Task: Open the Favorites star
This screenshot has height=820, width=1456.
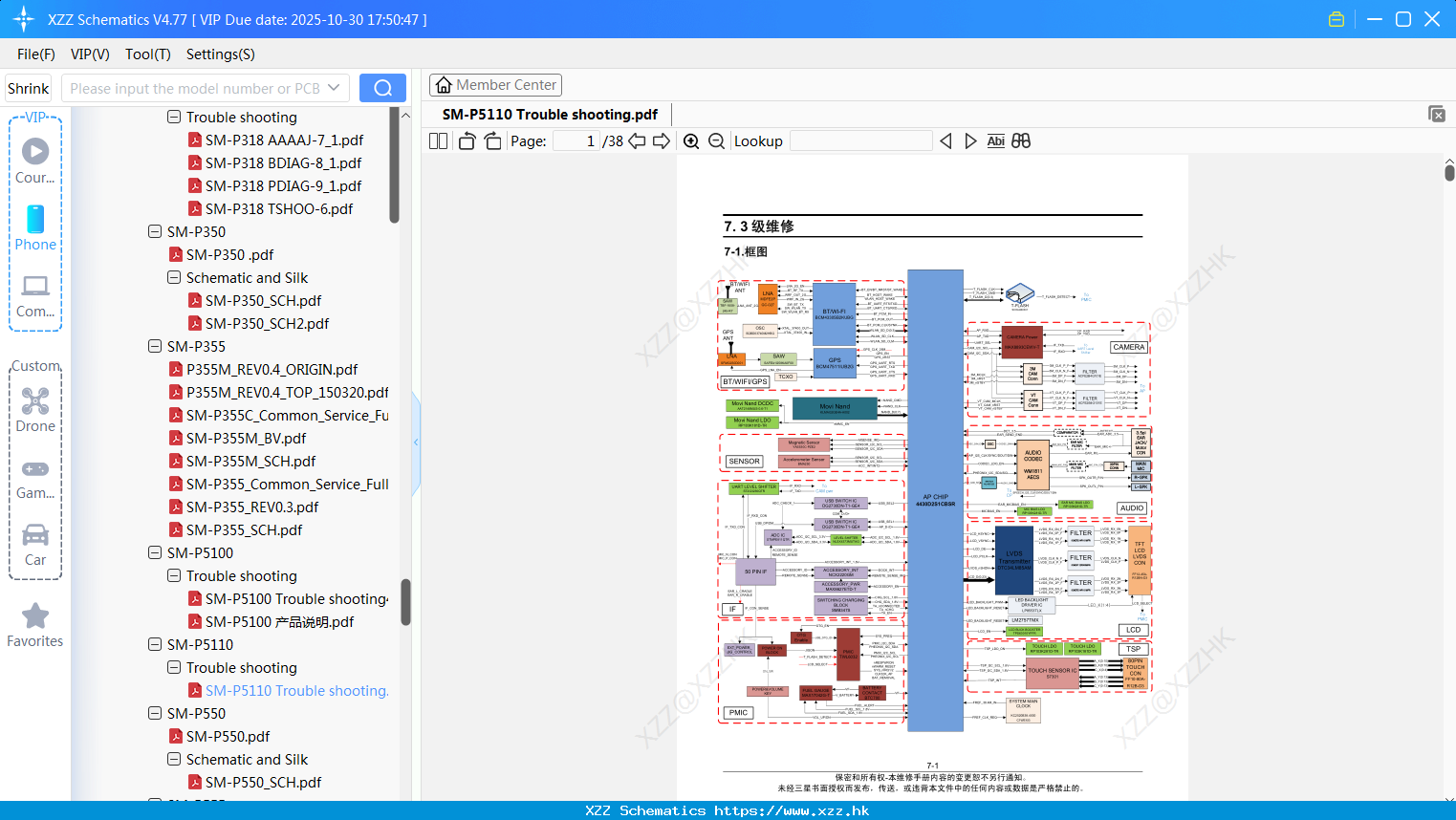Action: tap(35, 625)
